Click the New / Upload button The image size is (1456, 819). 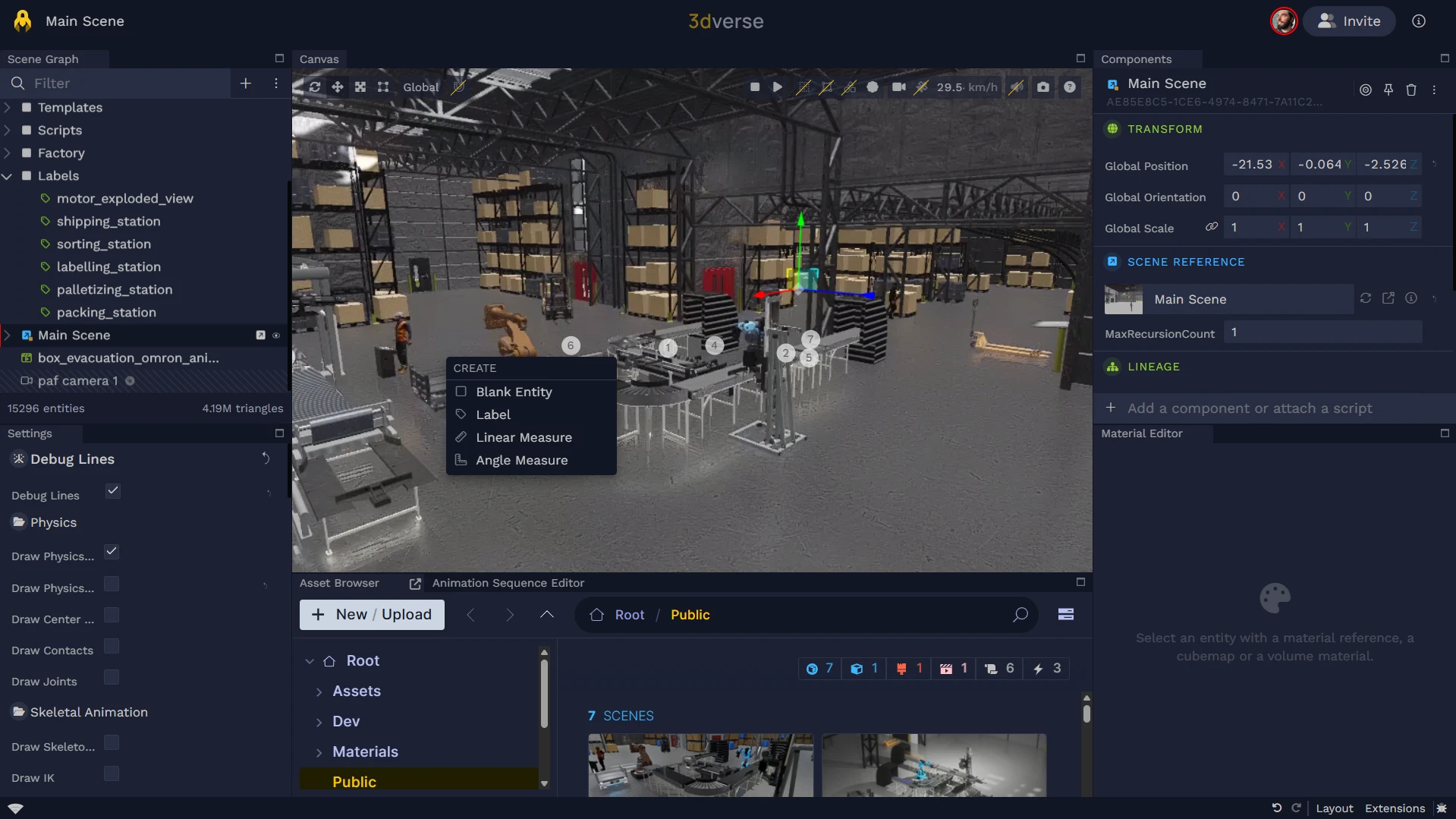[x=372, y=615]
